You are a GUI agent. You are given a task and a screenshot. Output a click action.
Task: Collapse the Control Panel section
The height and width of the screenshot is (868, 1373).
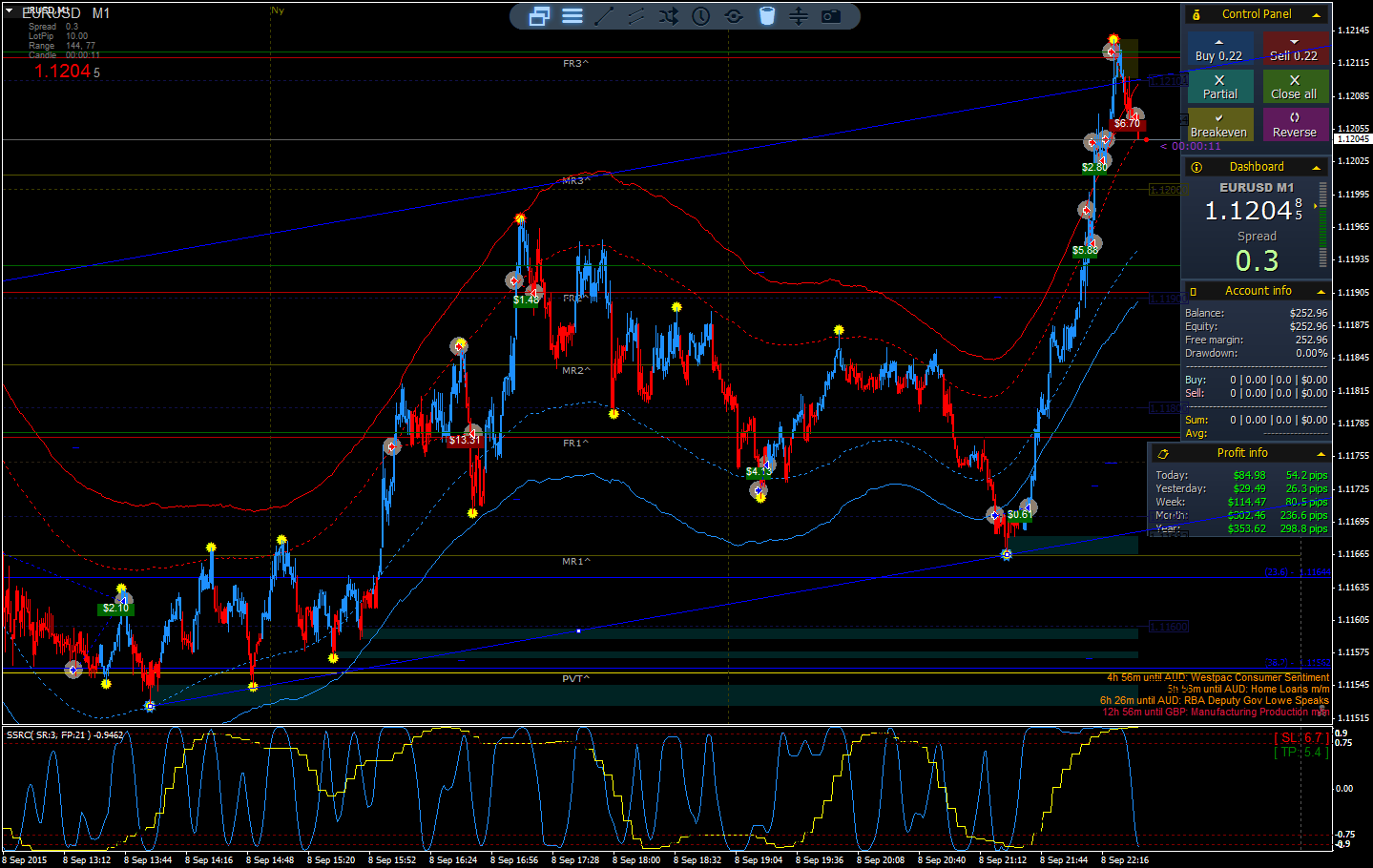click(1317, 15)
